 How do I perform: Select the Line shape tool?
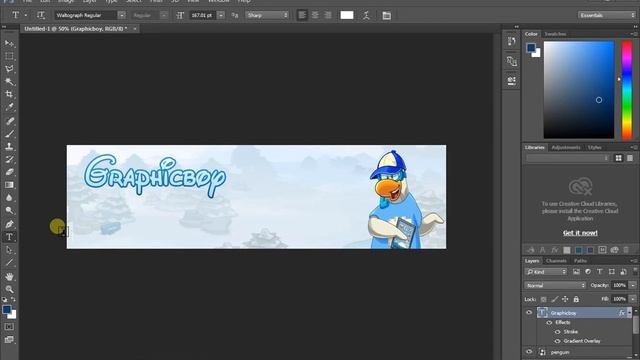(x=9, y=262)
